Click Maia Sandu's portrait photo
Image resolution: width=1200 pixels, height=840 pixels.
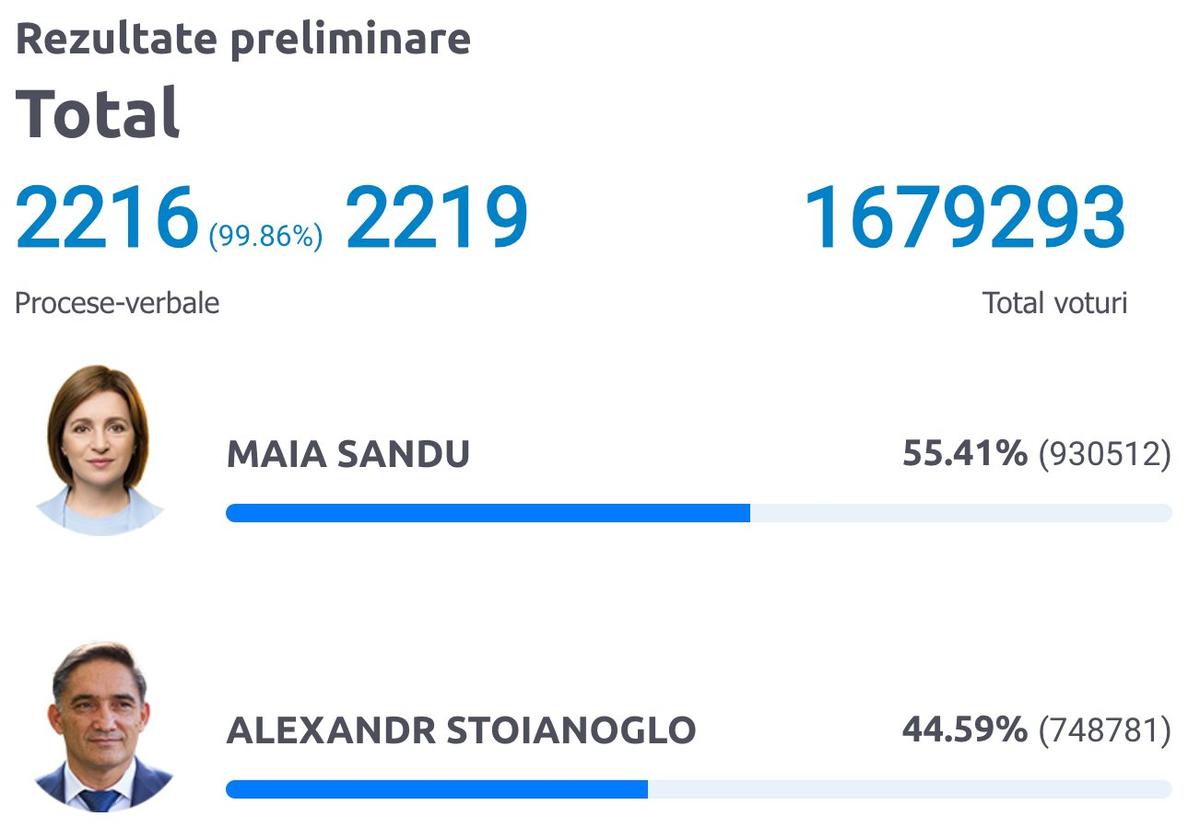(98, 450)
